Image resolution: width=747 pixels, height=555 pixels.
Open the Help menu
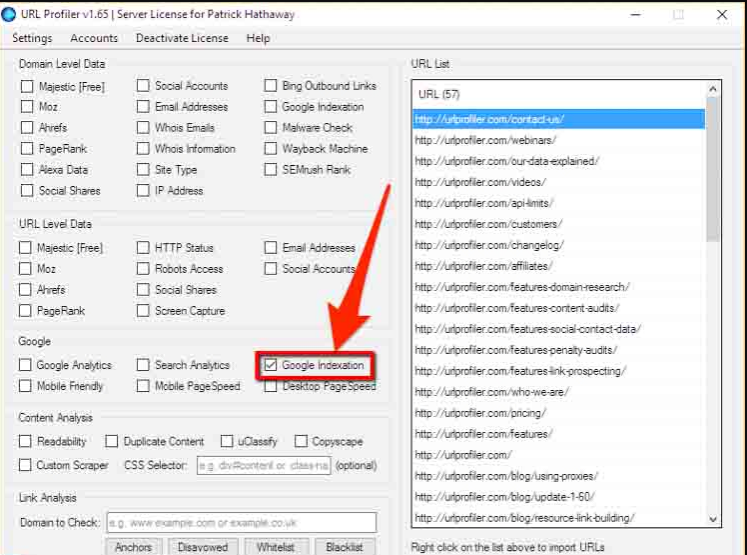258,38
